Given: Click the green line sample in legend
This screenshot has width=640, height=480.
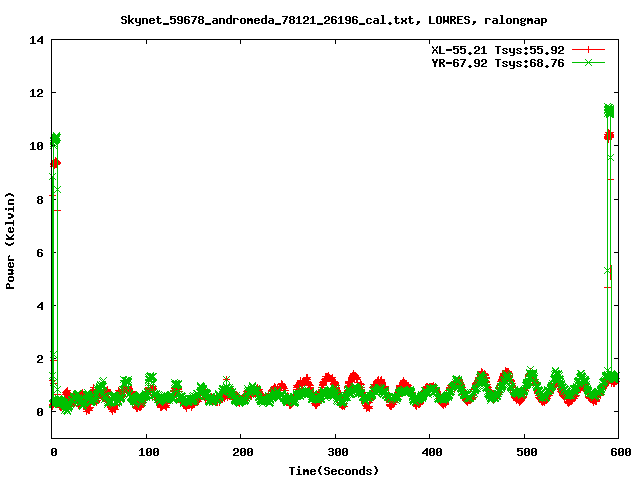Looking at the screenshot, I should 588,62.
